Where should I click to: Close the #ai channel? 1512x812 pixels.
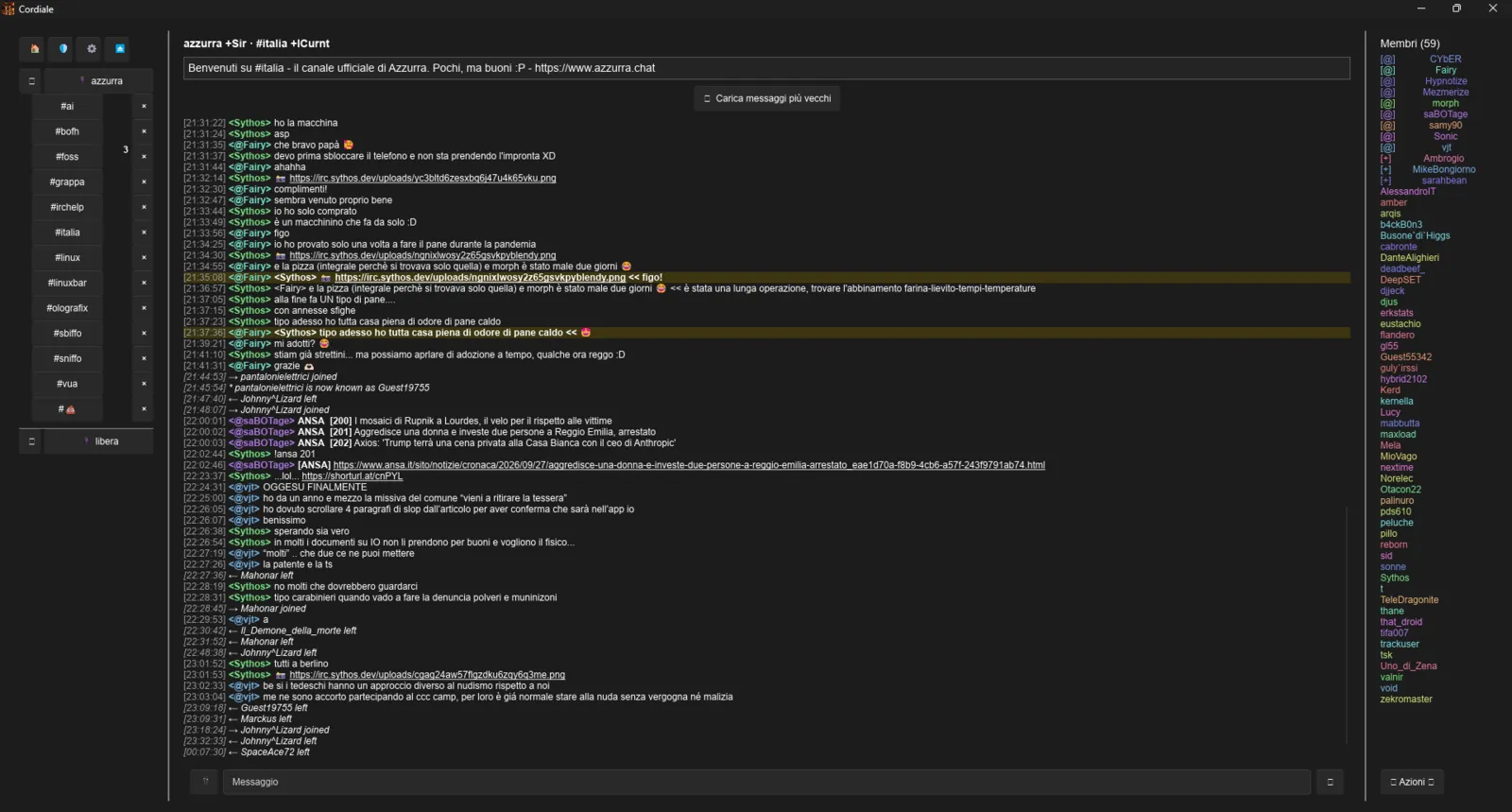coord(144,107)
